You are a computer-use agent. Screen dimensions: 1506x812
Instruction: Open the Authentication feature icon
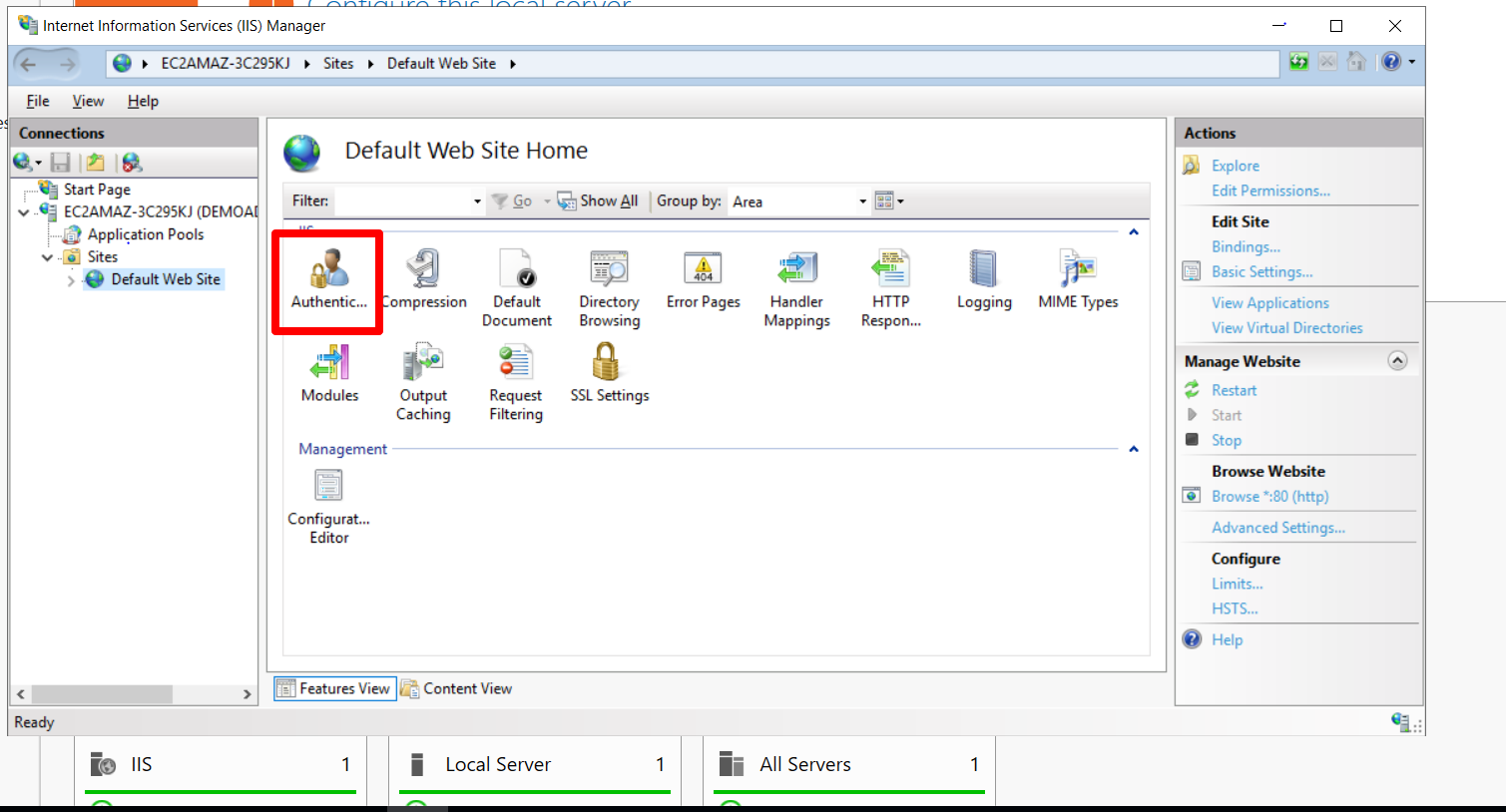pyautogui.click(x=328, y=279)
